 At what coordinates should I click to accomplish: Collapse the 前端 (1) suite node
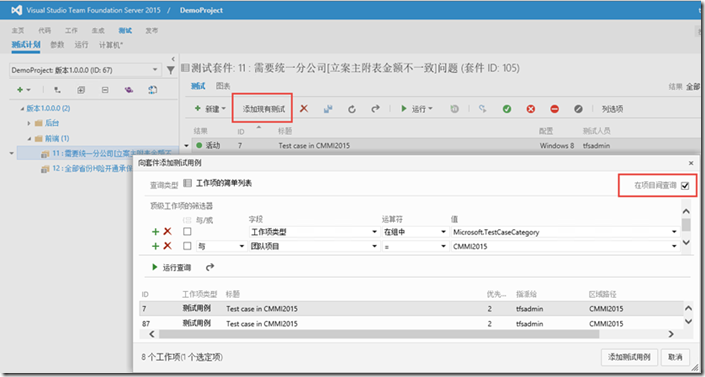29,138
